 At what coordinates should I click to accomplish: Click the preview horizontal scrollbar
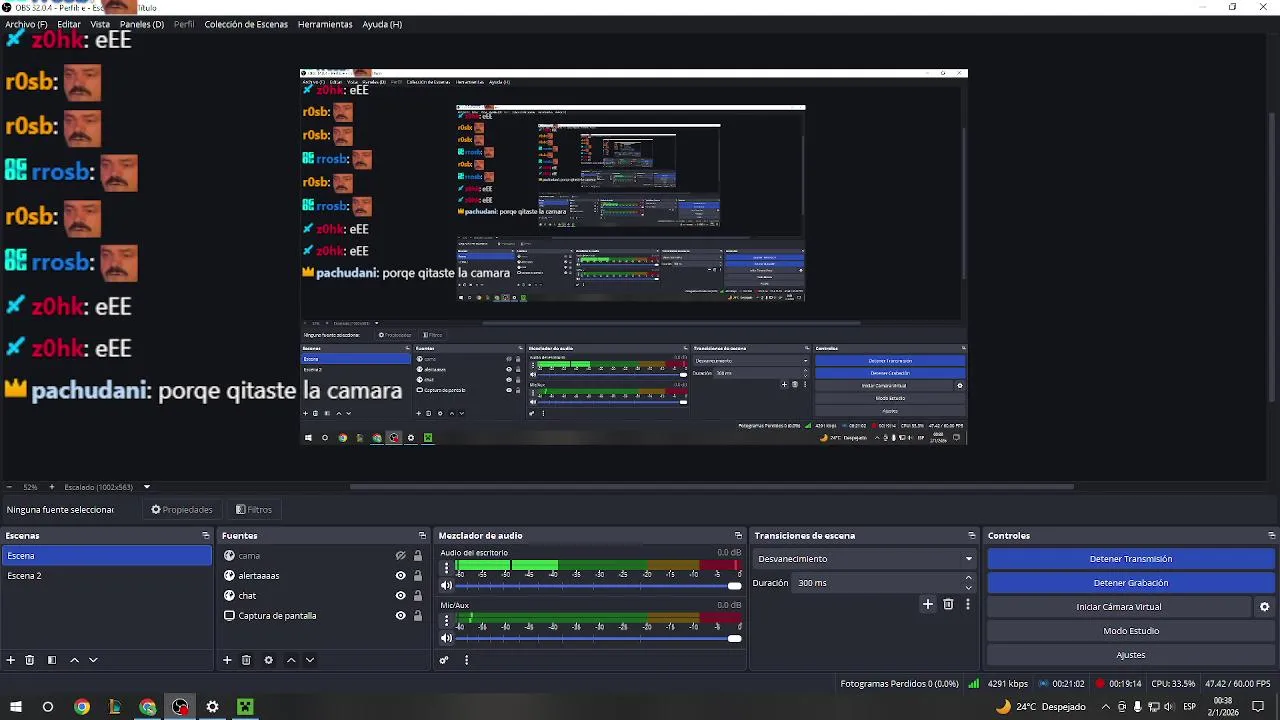711,487
